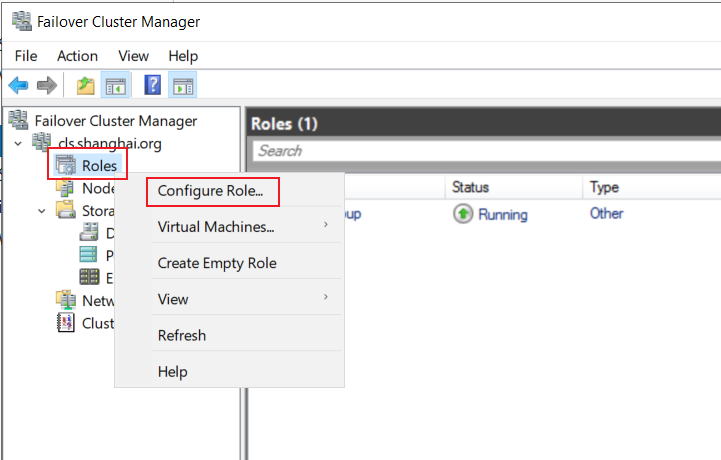Viewport: 721px width, 460px height.
Task: Click into the Roles Search field
Action: click(x=487, y=151)
